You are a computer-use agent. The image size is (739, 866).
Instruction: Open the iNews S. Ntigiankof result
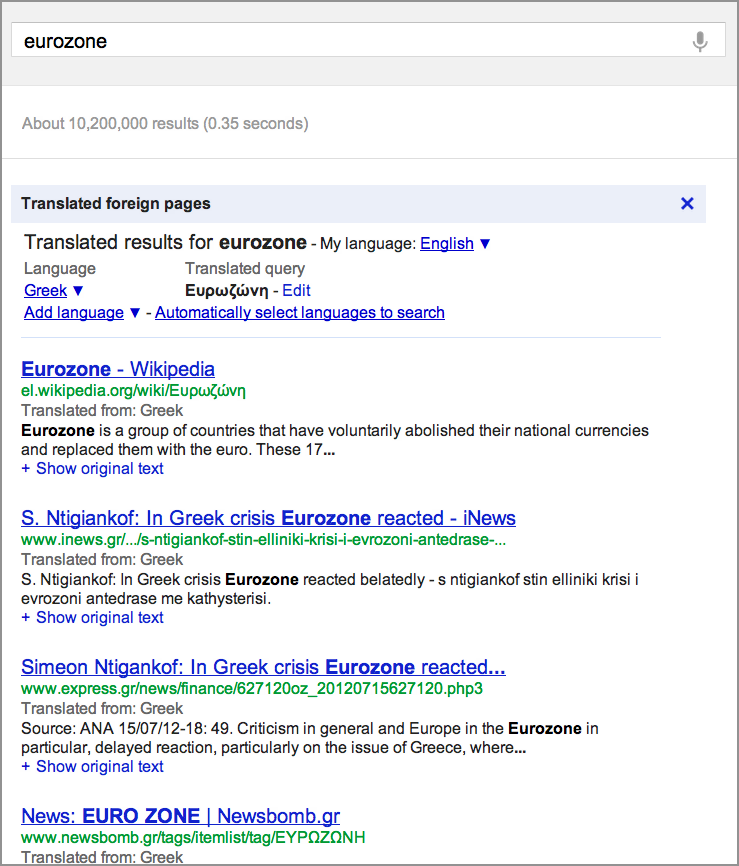click(x=268, y=518)
